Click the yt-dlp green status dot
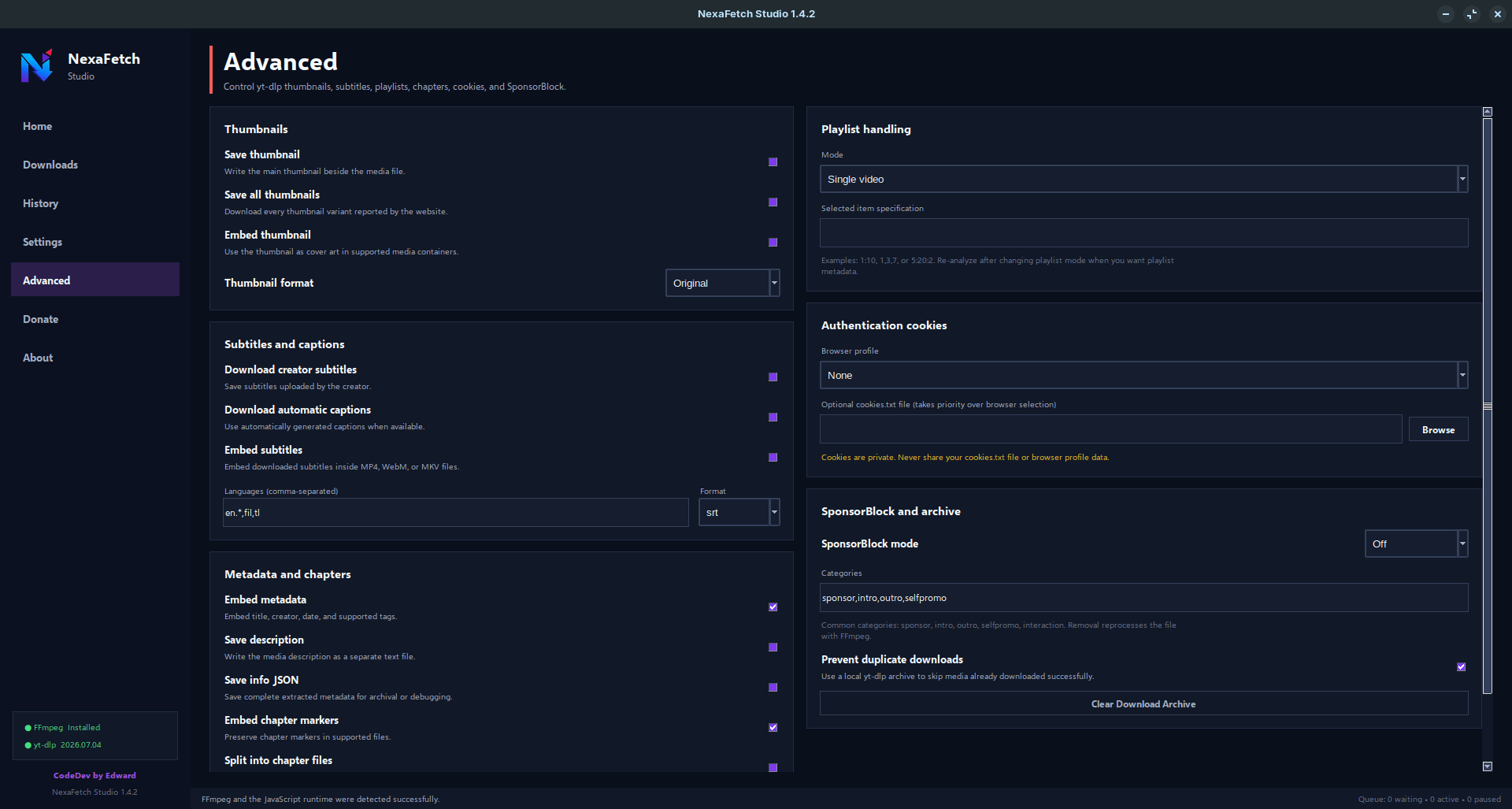Viewport: 1512px width, 809px height. pyautogui.click(x=28, y=745)
